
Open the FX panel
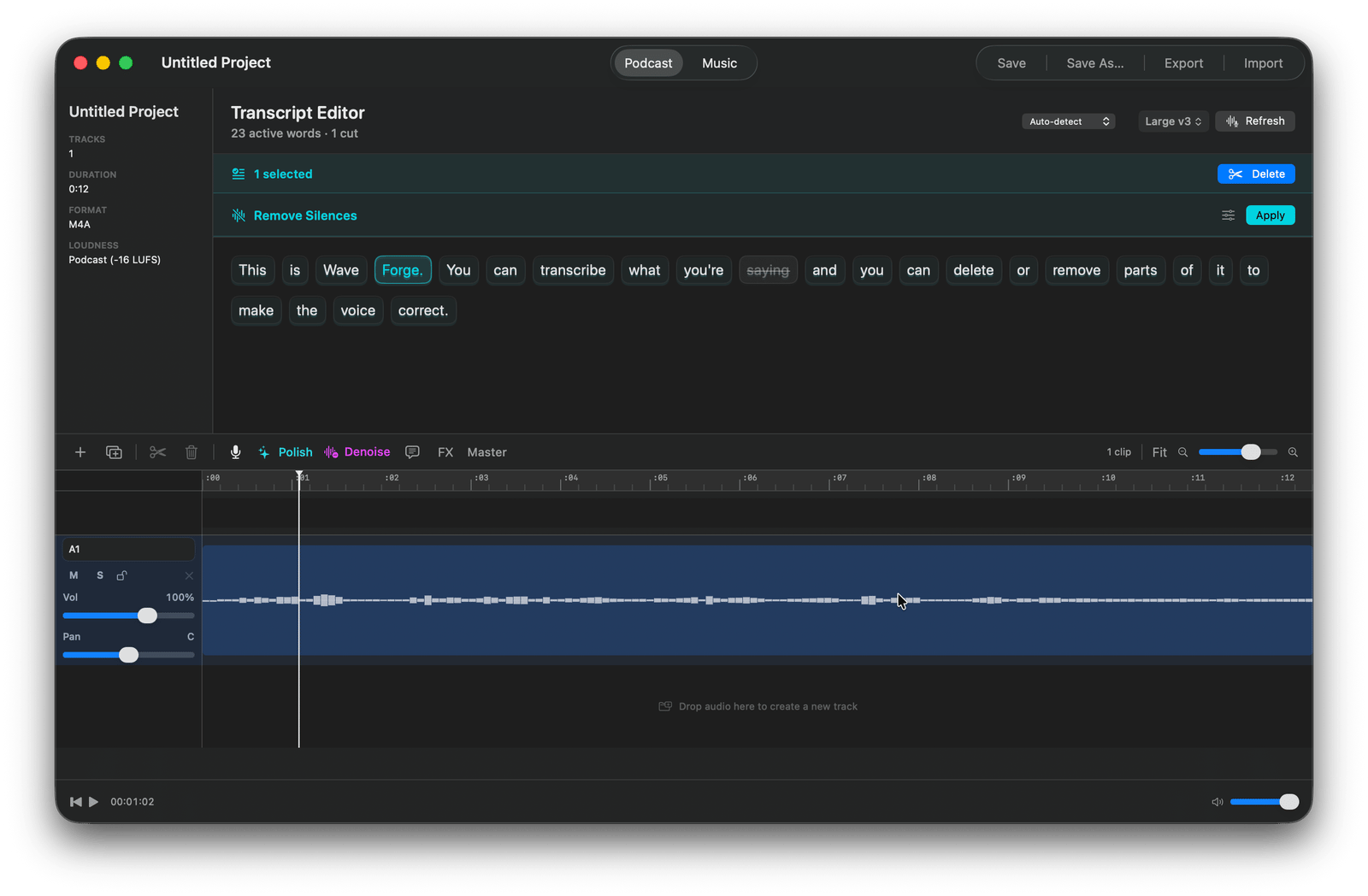445,452
